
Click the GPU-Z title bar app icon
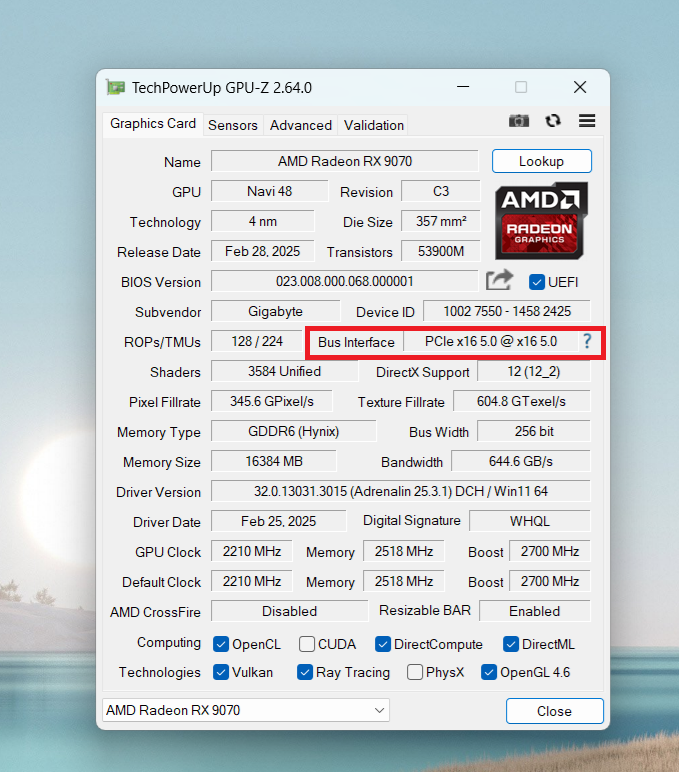[116, 88]
